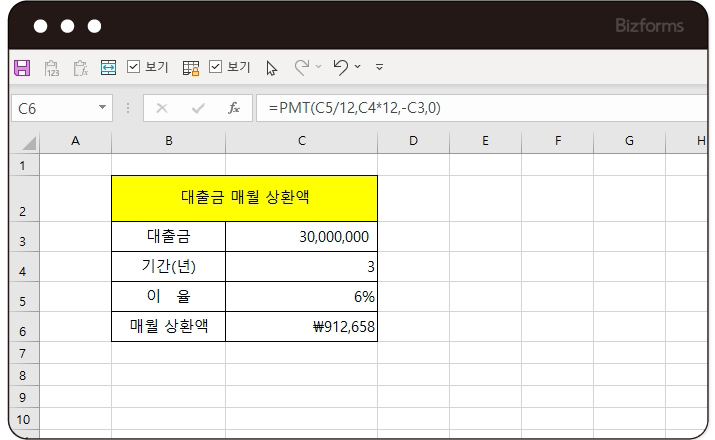Screen dimensions: 715x440
Task: Click result cell ₩912,658
Action: coord(301,327)
